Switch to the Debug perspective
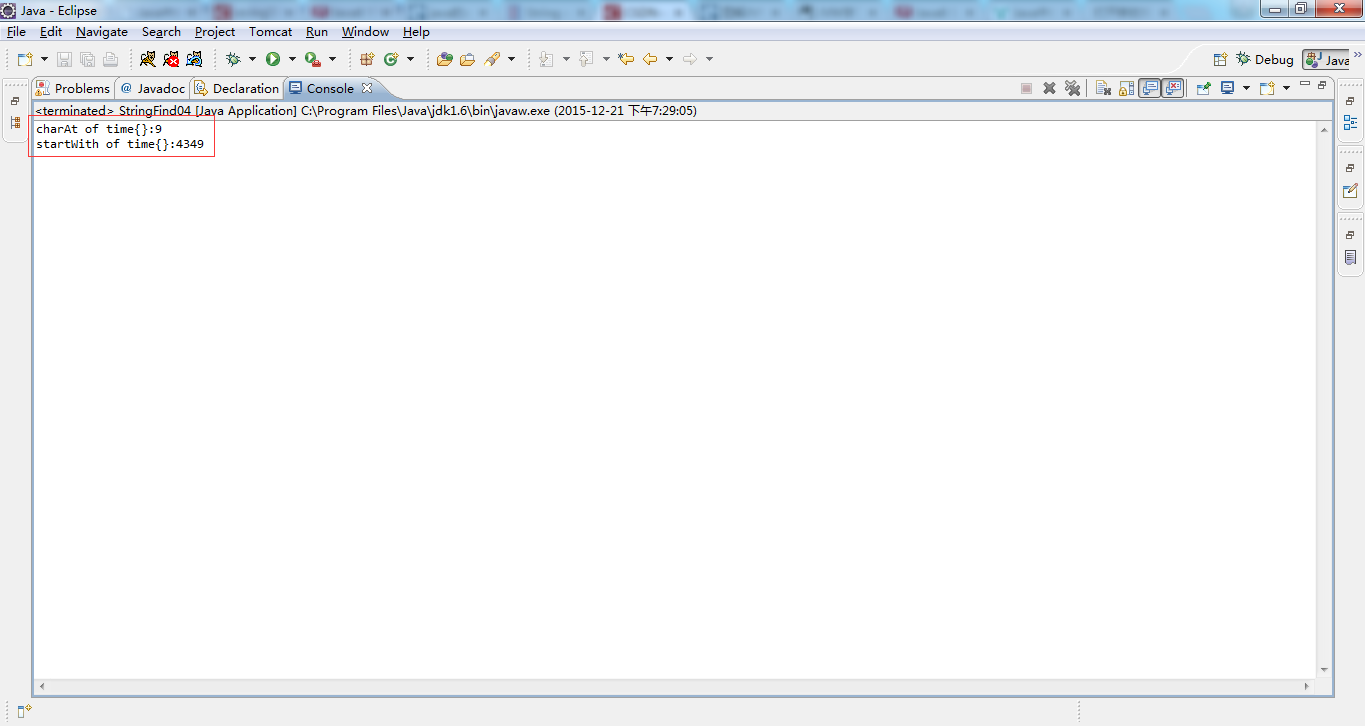Screen dimensions: 1365x726 (x=1265, y=59)
